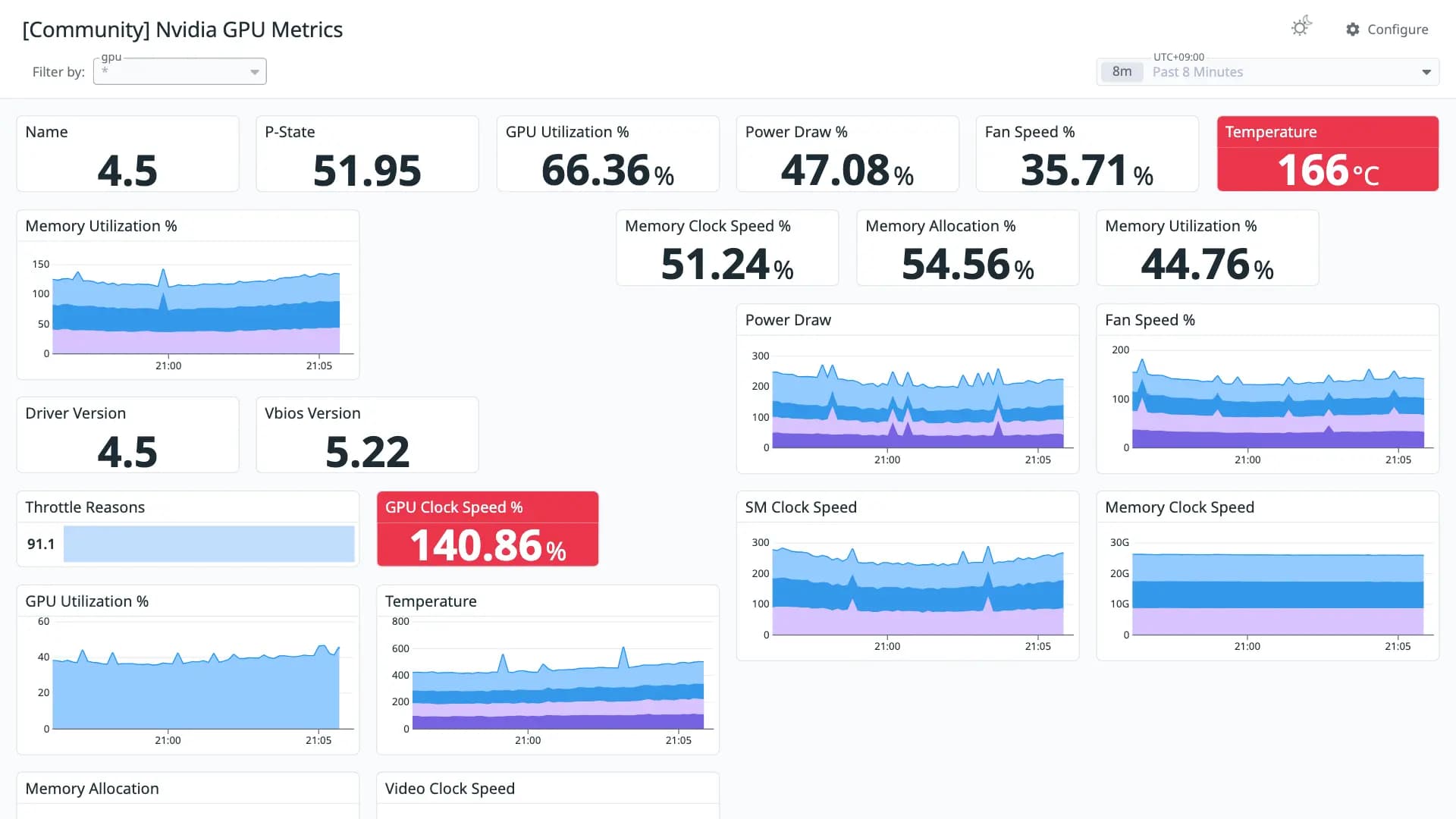
Task: Click the Power Draw % value 47.08
Action: pos(847,170)
